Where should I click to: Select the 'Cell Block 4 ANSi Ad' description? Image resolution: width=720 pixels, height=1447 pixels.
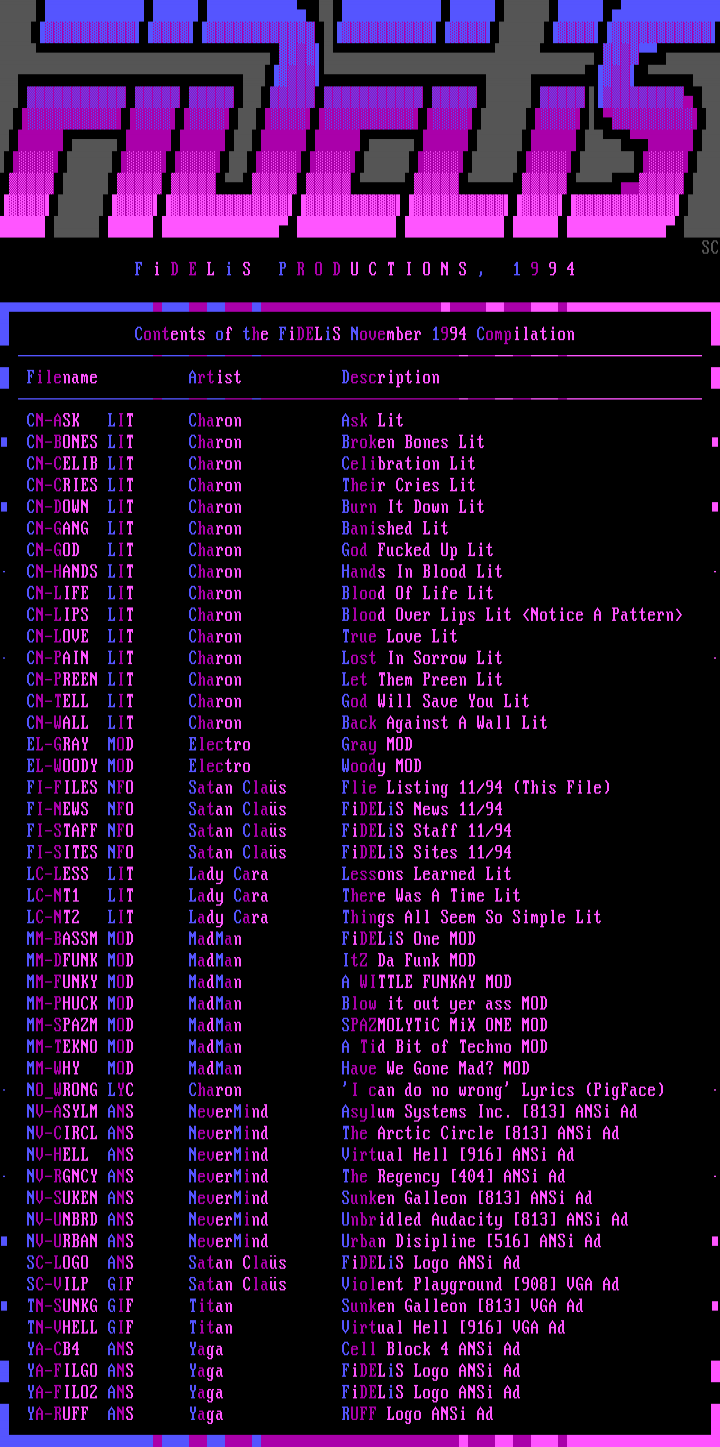click(x=431, y=1349)
